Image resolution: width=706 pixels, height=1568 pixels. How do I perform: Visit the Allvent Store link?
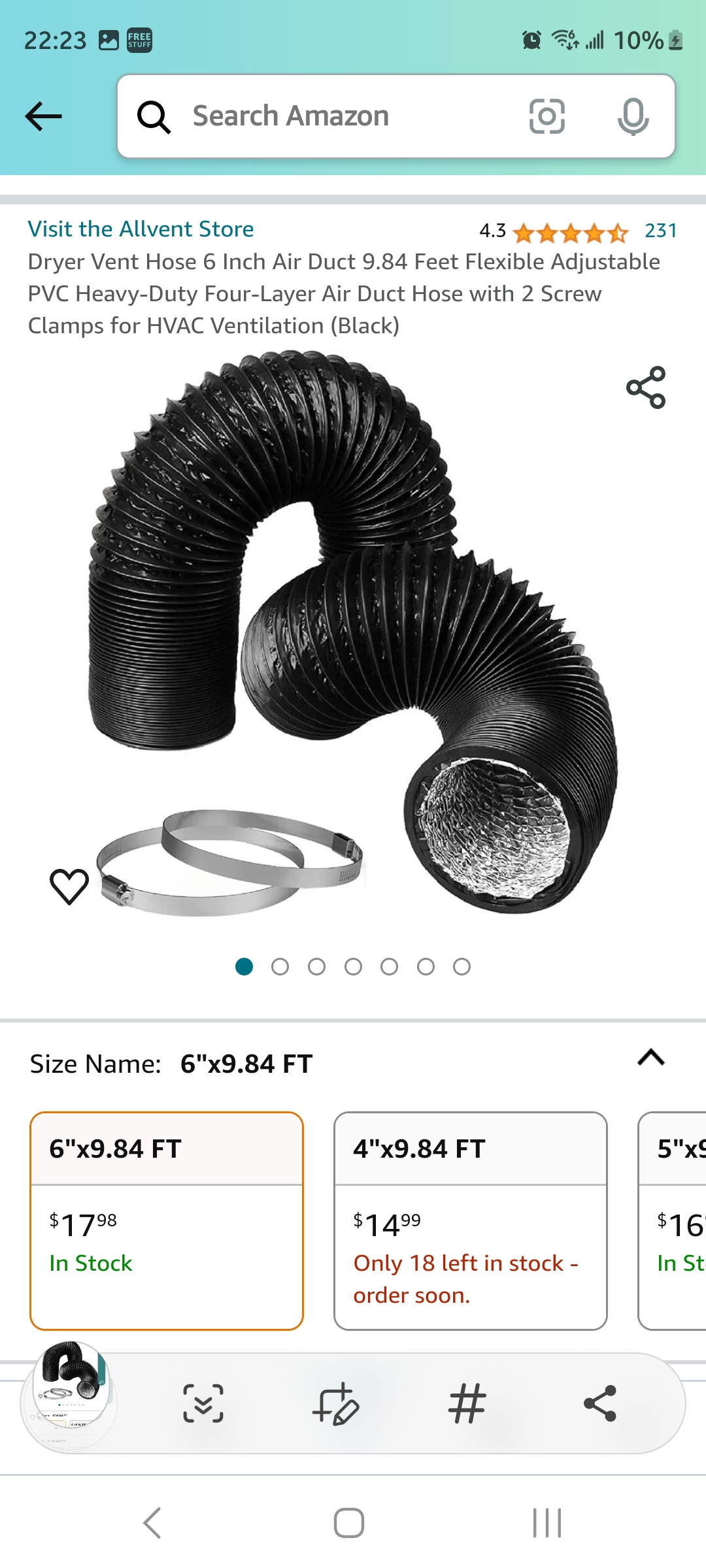pos(141,229)
